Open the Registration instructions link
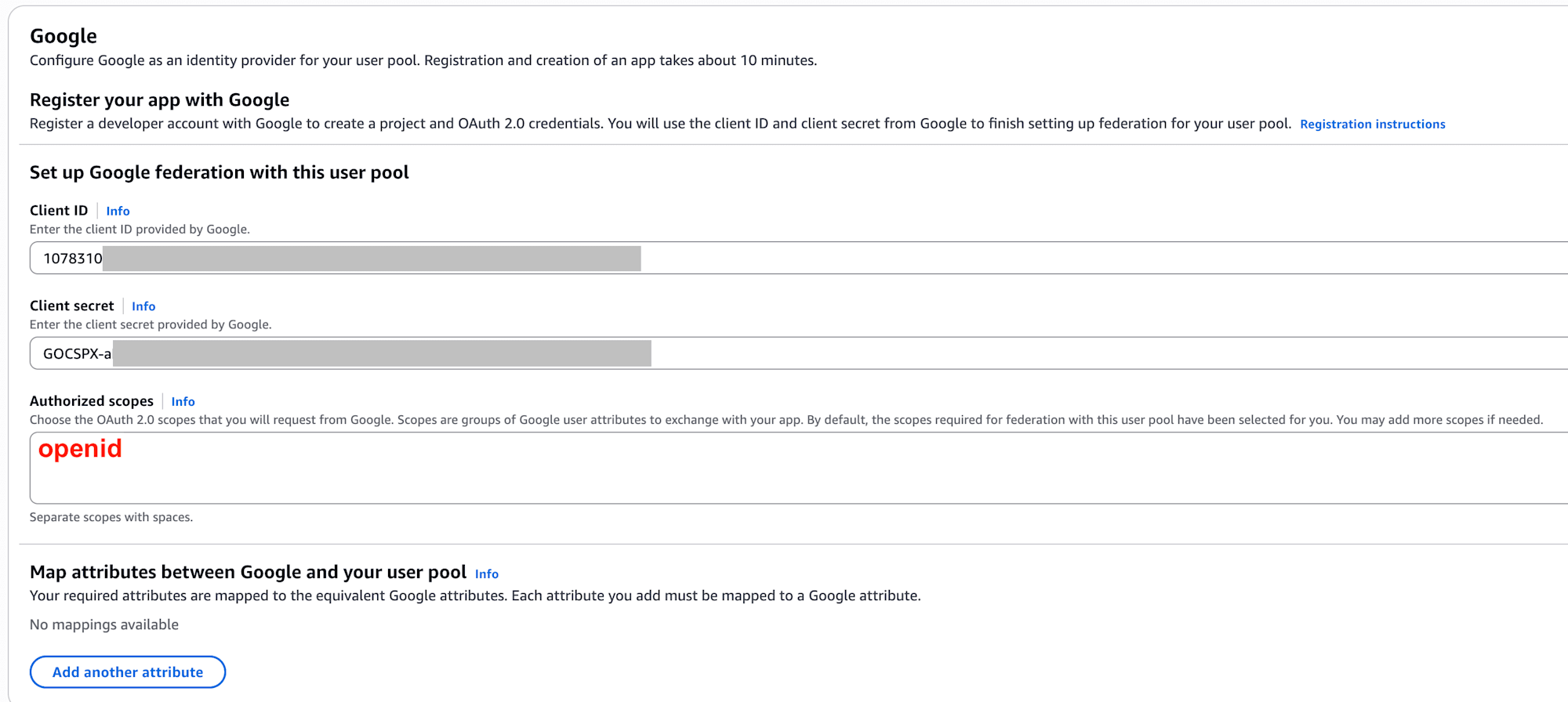This screenshot has width=1568, height=702. point(1372,124)
